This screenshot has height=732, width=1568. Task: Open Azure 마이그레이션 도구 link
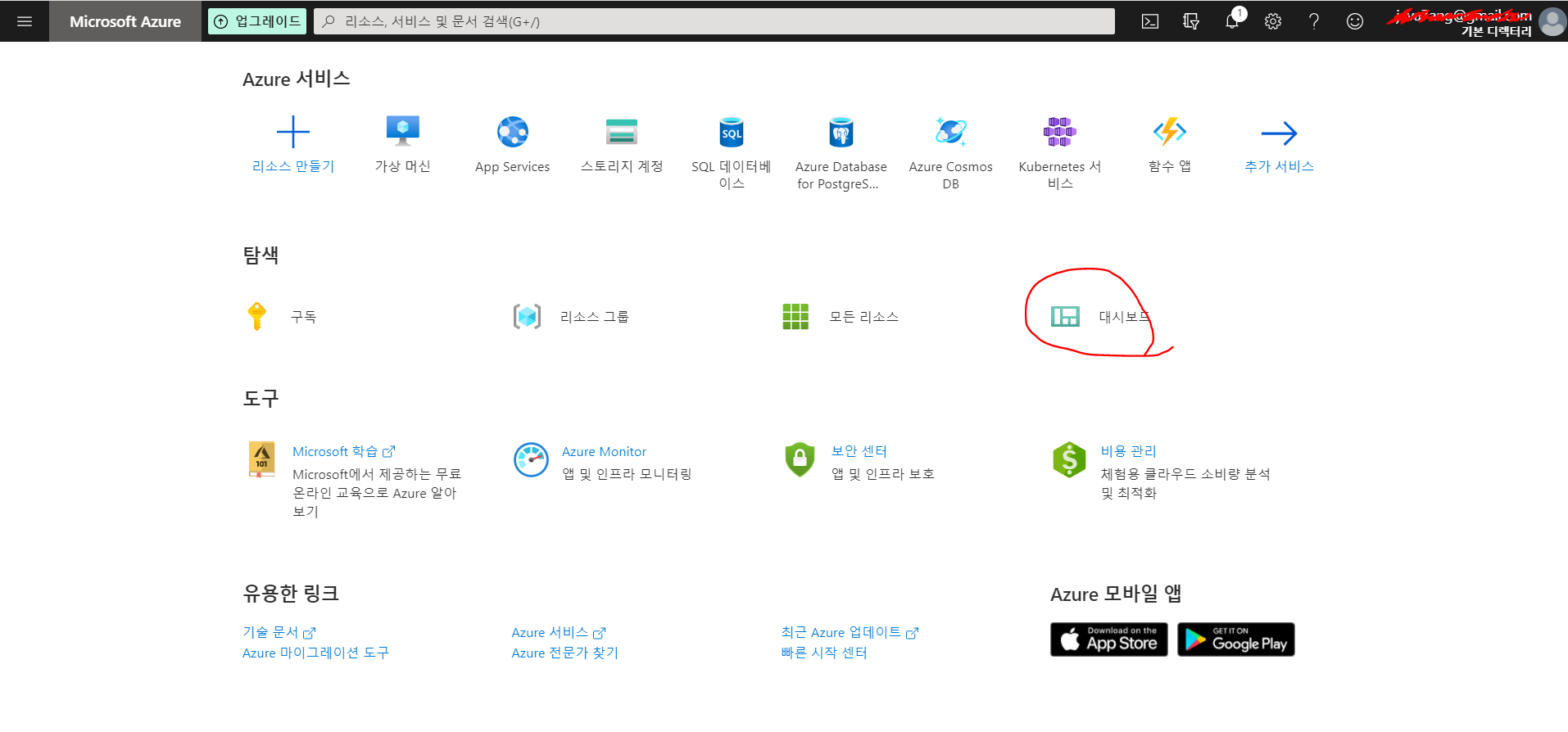tap(315, 653)
